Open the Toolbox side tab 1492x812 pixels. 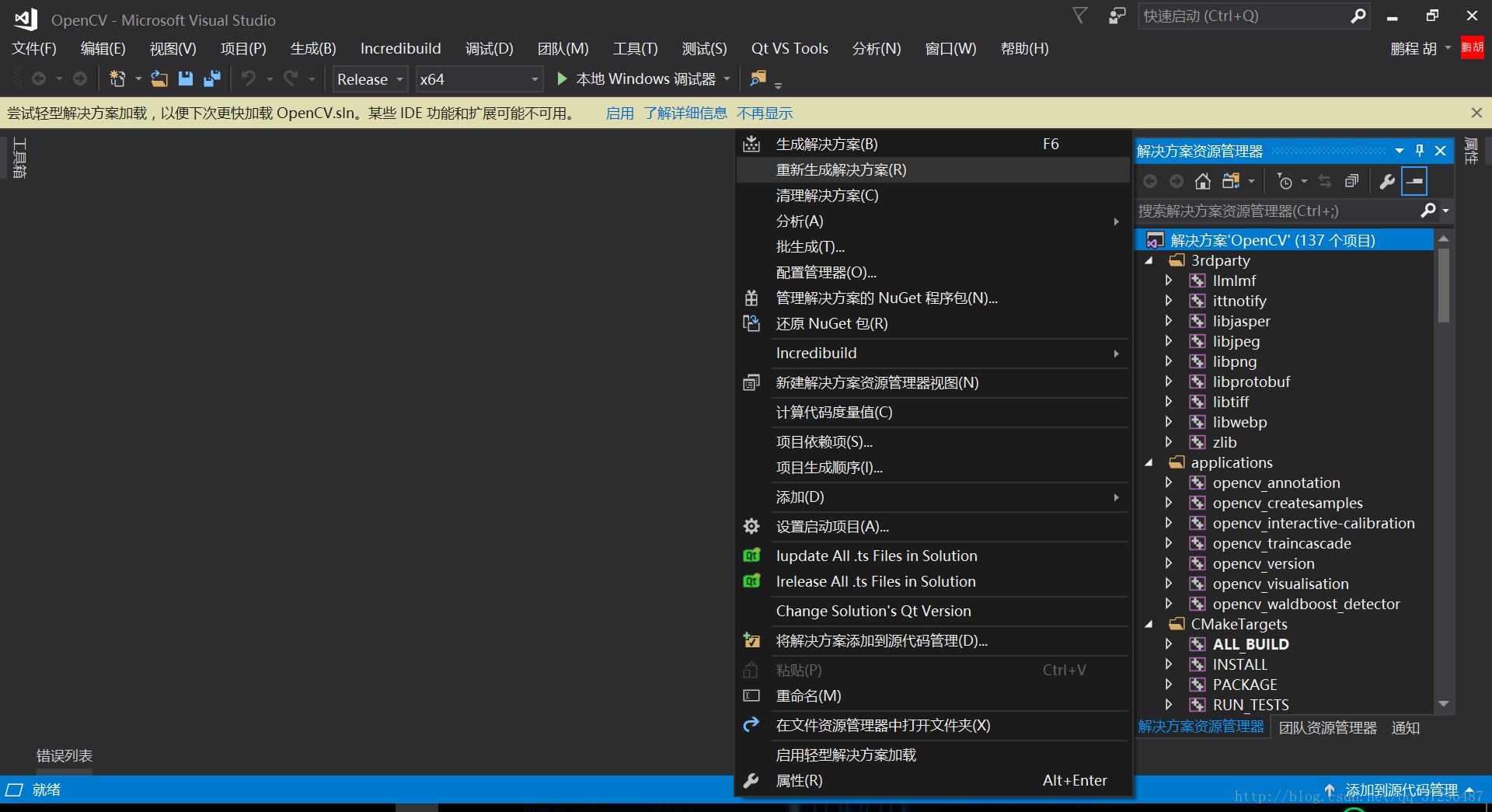click(x=19, y=158)
